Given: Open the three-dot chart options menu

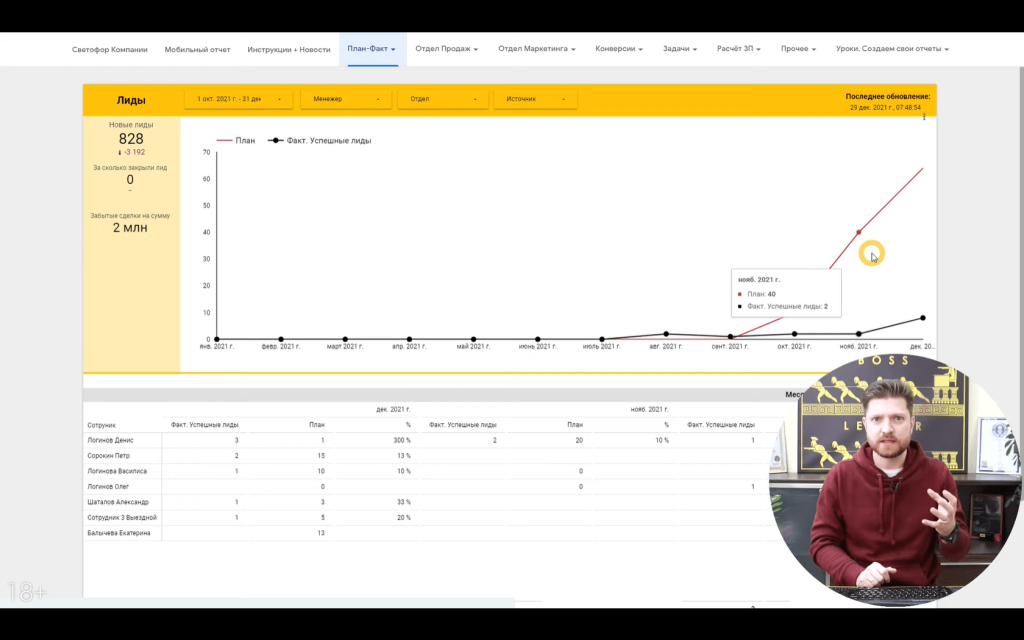Looking at the screenshot, I should pyautogui.click(x=923, y=117).
